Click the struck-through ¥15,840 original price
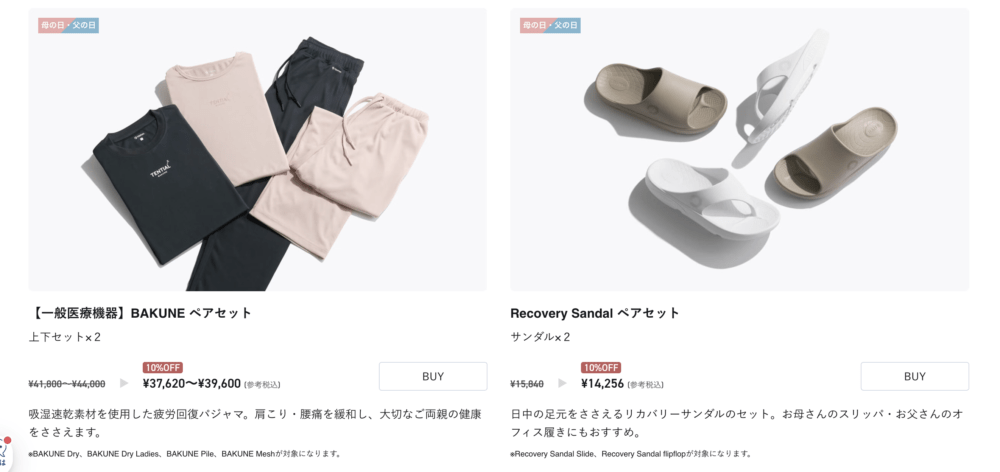1000x472 pixels. (x=527, y=384)
